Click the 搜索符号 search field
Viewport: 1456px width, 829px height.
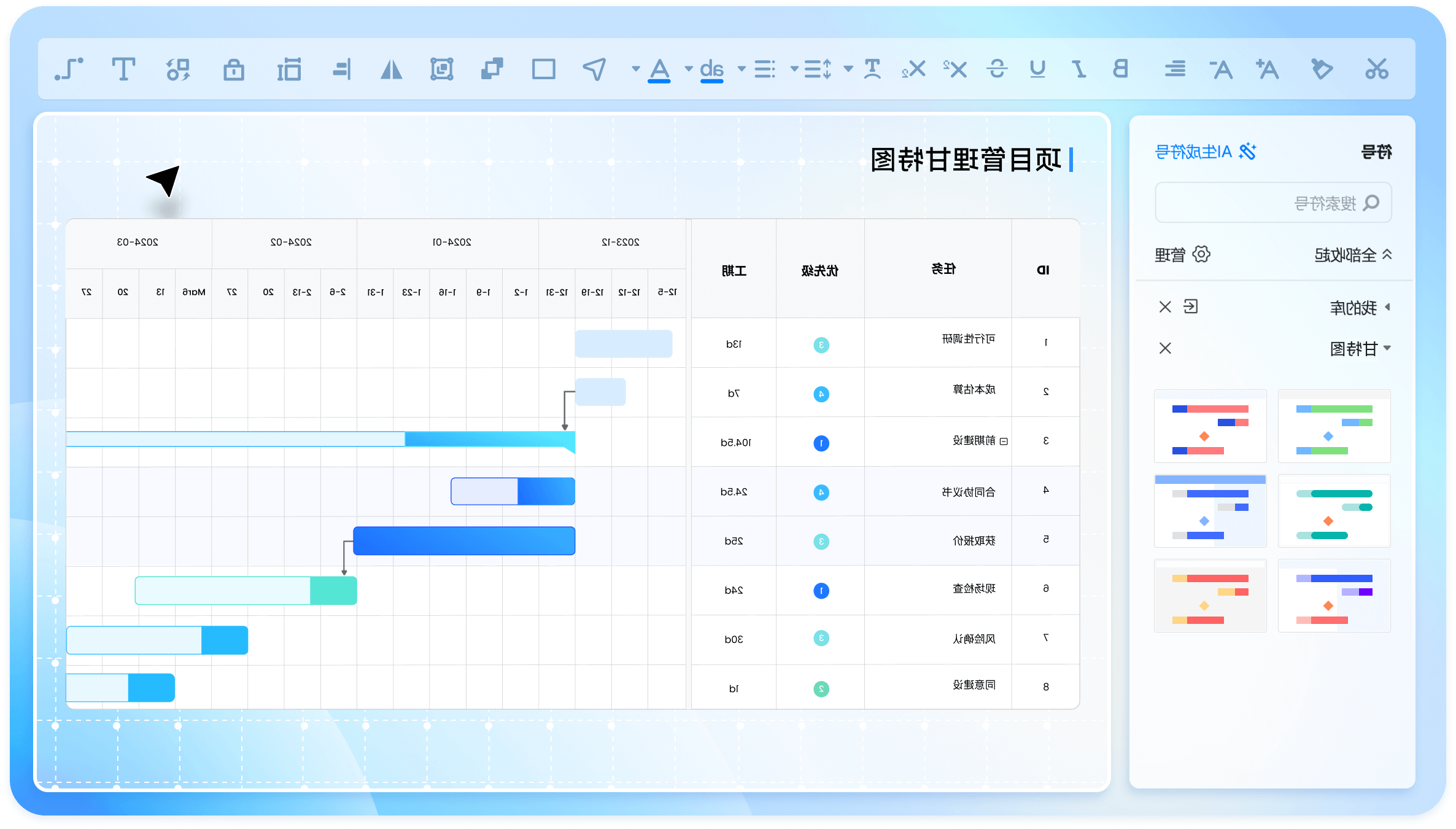click(x=1273, y=203)
